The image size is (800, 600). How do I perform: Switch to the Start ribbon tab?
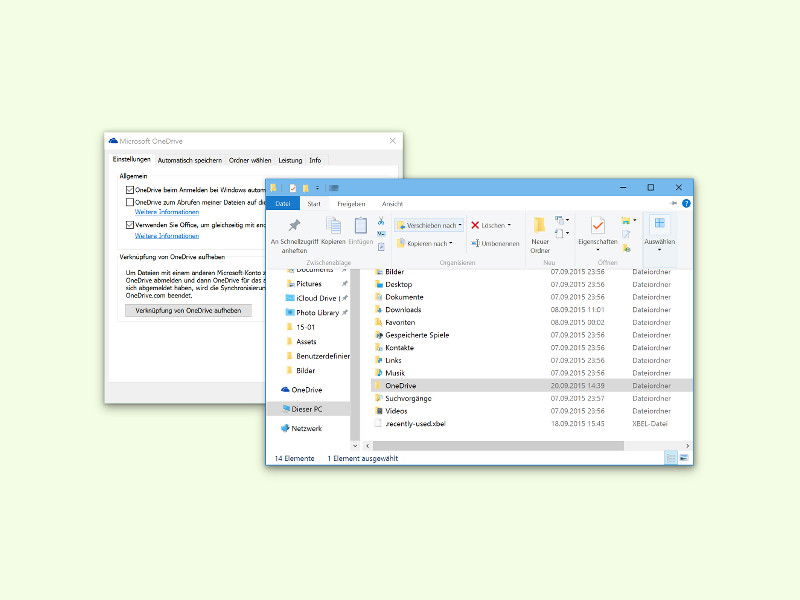click(x=314, y=204)
